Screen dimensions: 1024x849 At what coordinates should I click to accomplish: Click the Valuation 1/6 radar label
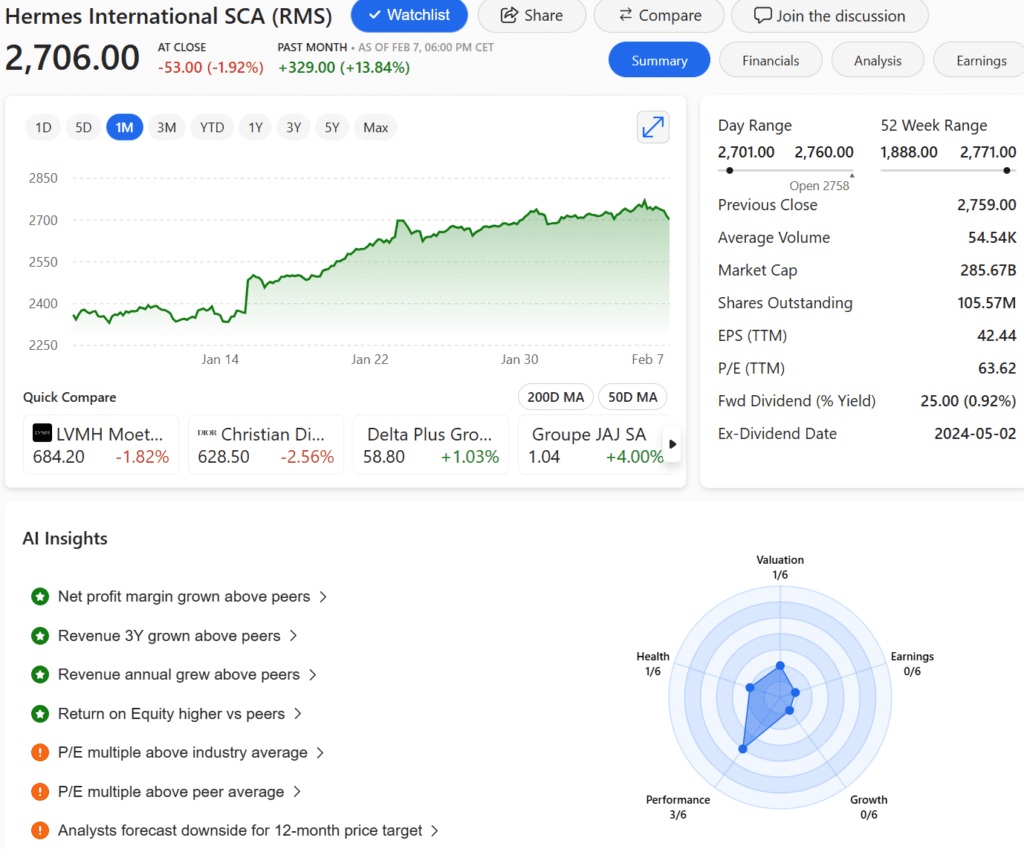point(780,567)
